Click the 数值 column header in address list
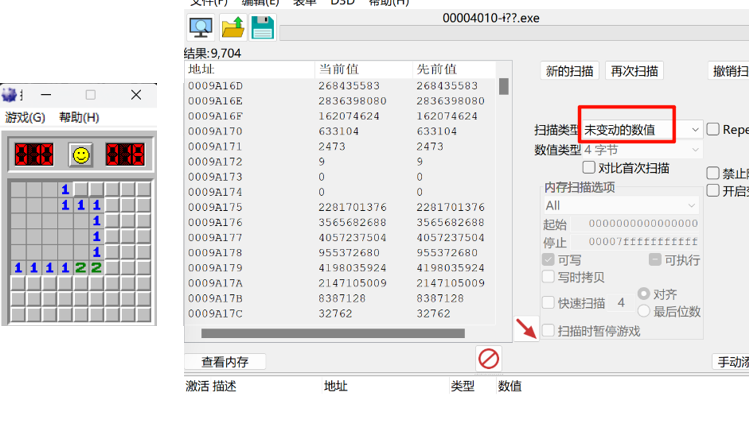The height and width of the screenshot is (431, 749). pyautogui.click(x=510, y=386)
